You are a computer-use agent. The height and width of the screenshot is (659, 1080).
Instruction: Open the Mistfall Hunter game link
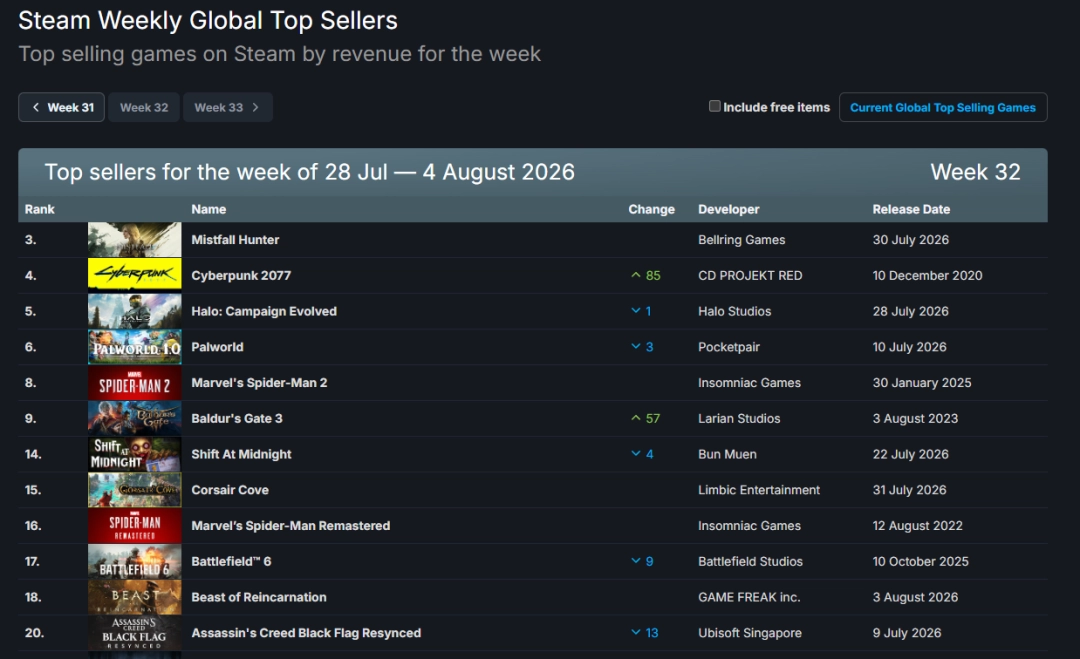click(x=235, y=240)
